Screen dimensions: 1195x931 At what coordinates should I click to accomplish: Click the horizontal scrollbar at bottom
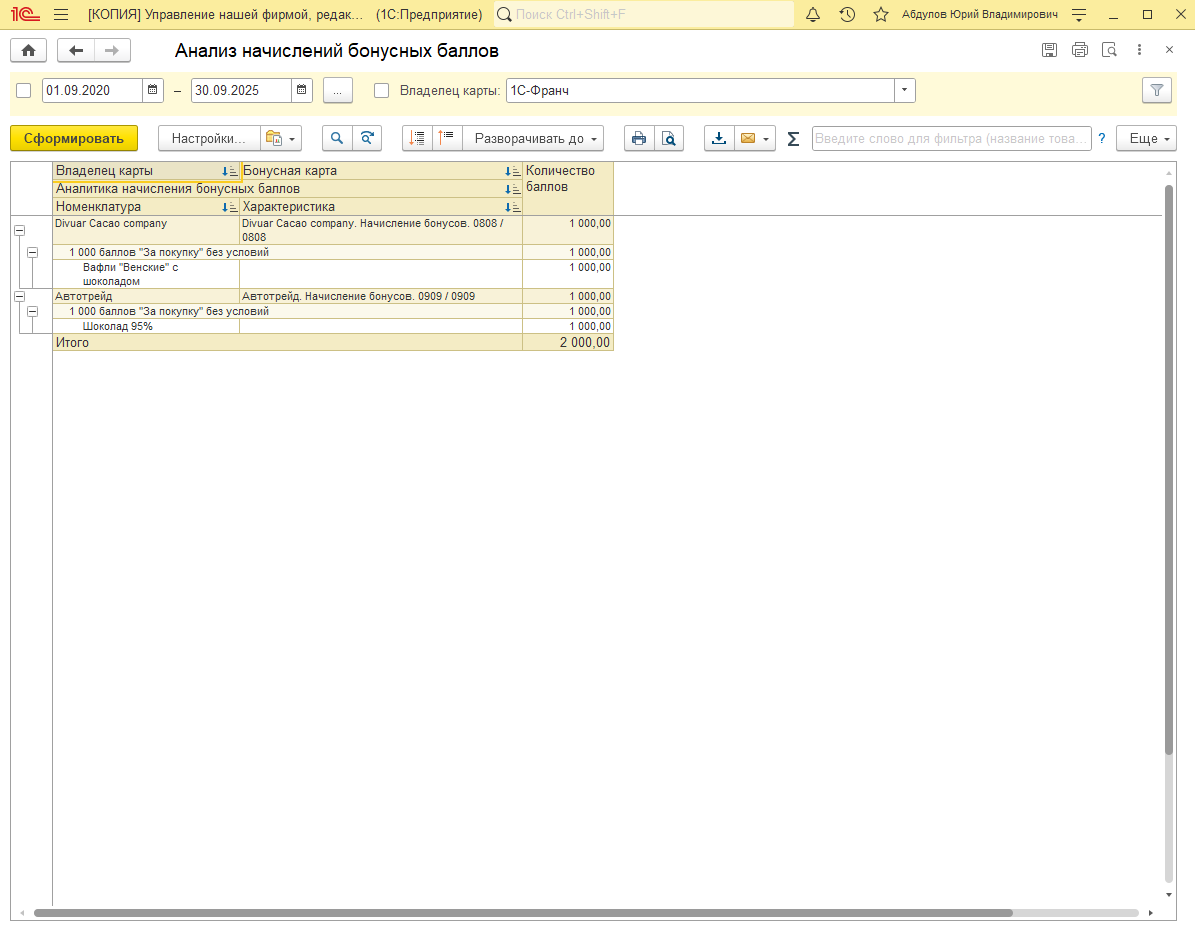[523, 913]
